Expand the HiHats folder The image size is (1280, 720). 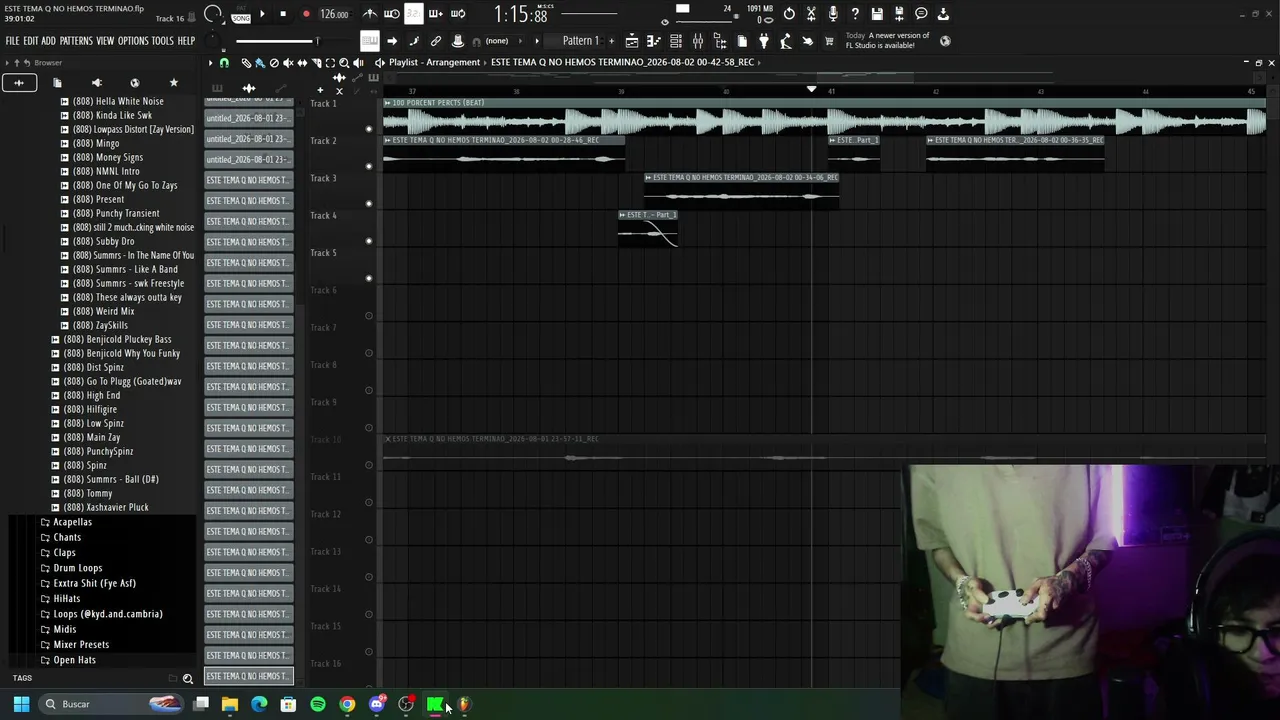[x=66, y=598]
